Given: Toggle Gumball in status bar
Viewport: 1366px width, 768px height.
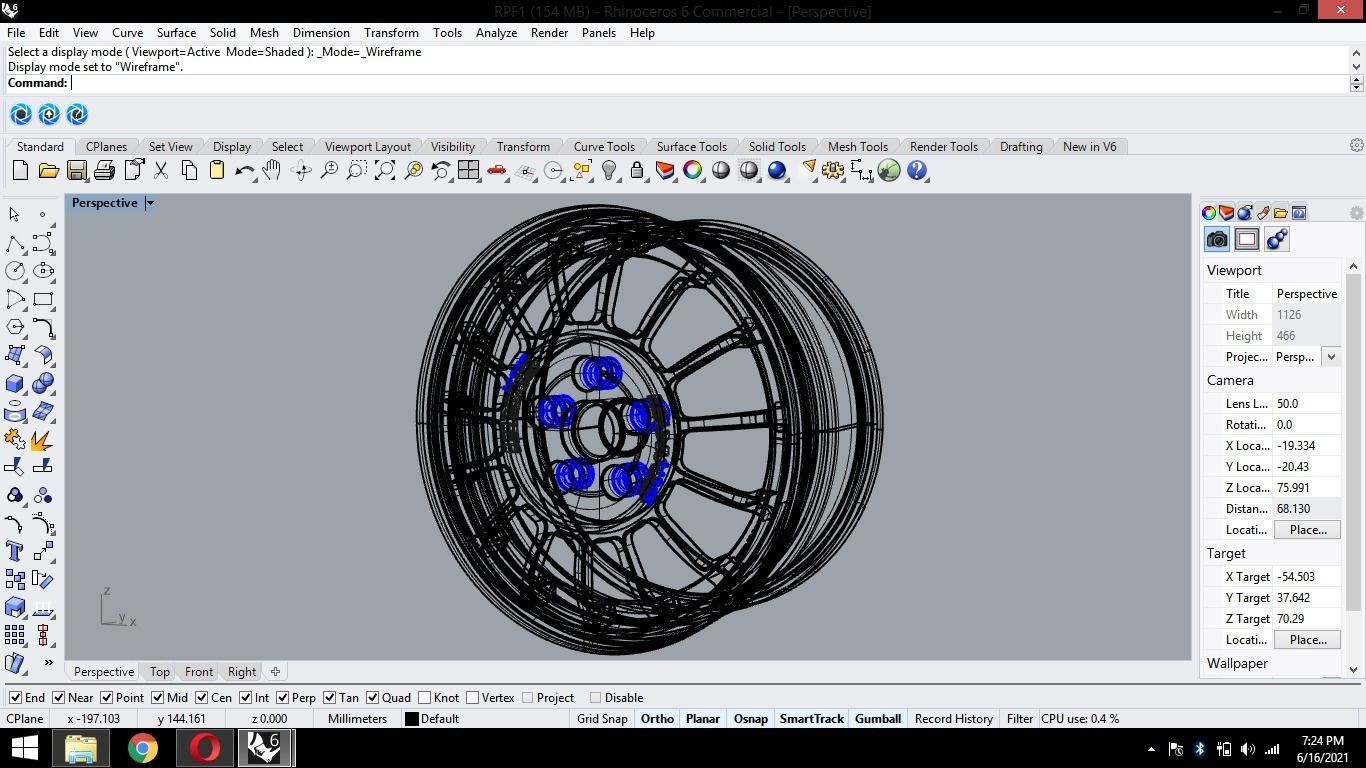Looking at the screenshot, I should [x=878, y=719].
